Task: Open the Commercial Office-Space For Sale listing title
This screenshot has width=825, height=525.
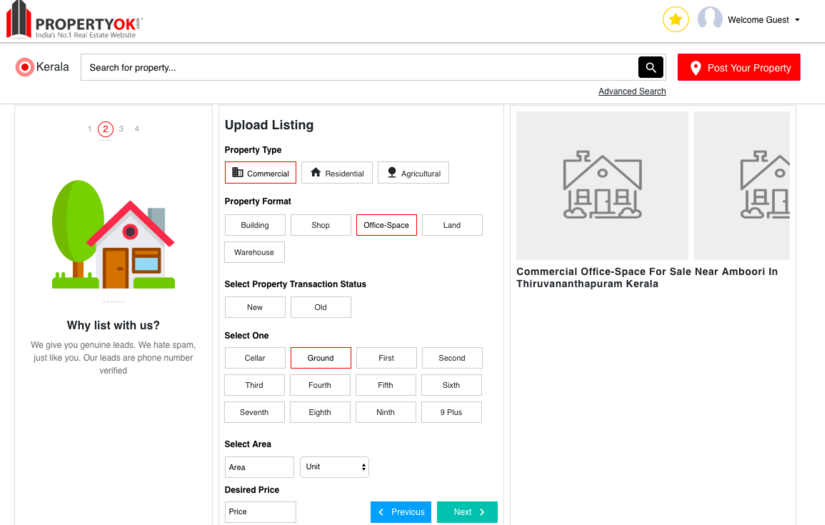Action: pos(647,278)
